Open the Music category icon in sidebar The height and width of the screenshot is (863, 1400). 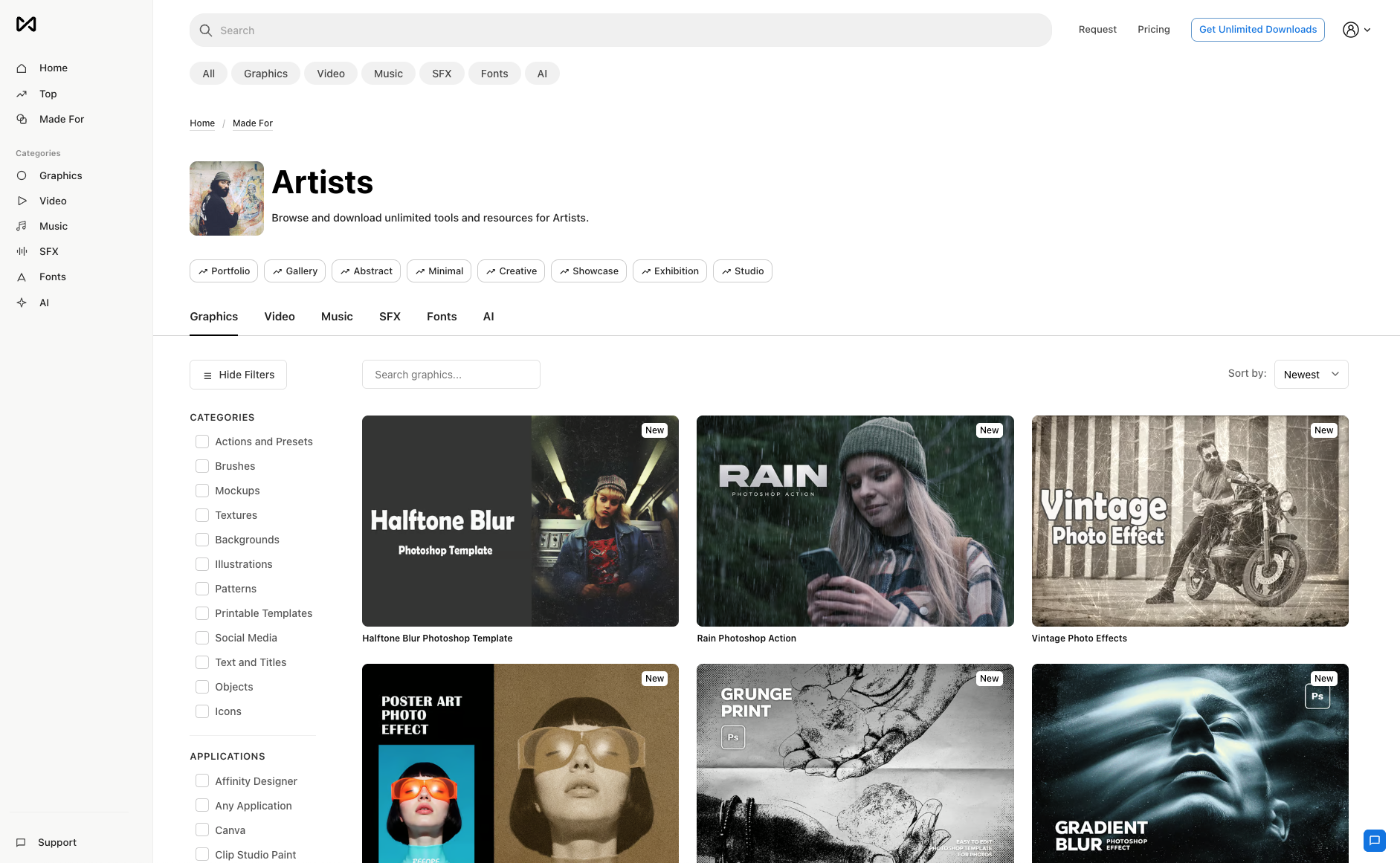pos(22,226)
